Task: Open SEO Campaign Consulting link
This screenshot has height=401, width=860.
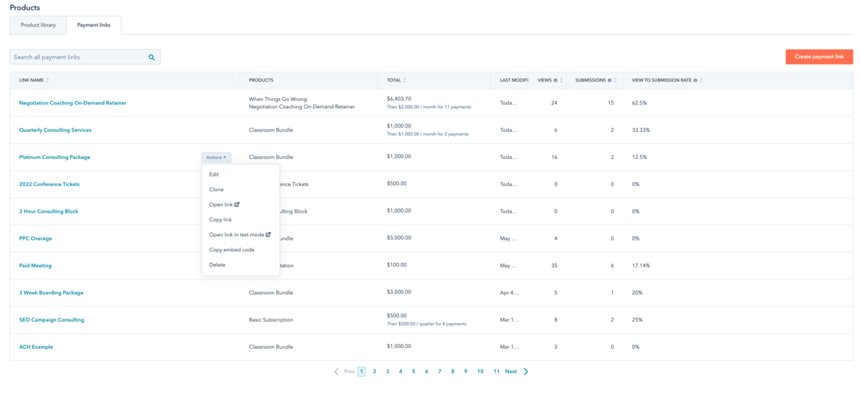Action: point(52,320)
